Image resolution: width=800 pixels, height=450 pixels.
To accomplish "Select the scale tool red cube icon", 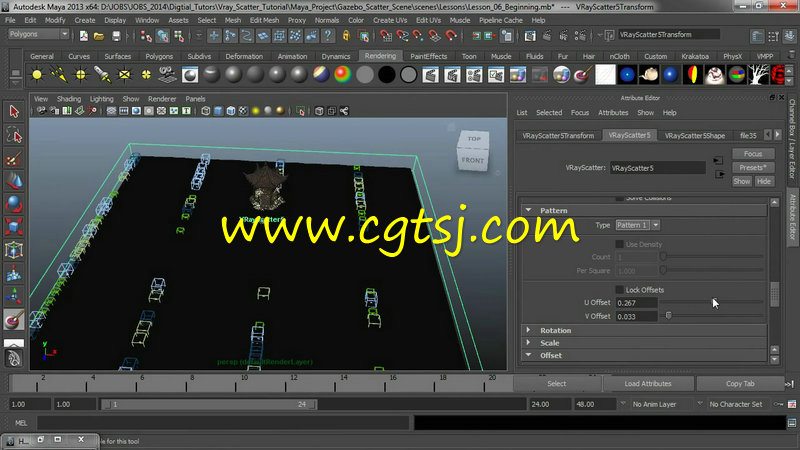I will pos(14,227).
